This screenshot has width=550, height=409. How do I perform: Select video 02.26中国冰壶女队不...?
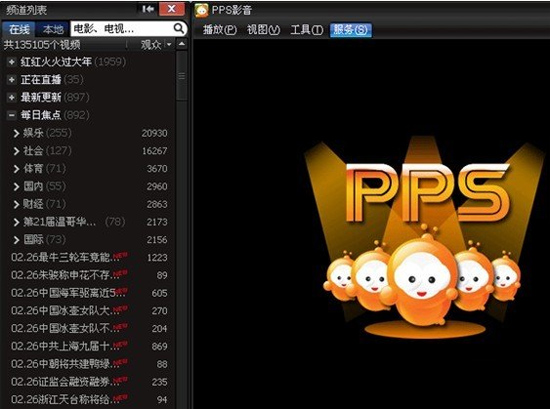pos(65,328)
